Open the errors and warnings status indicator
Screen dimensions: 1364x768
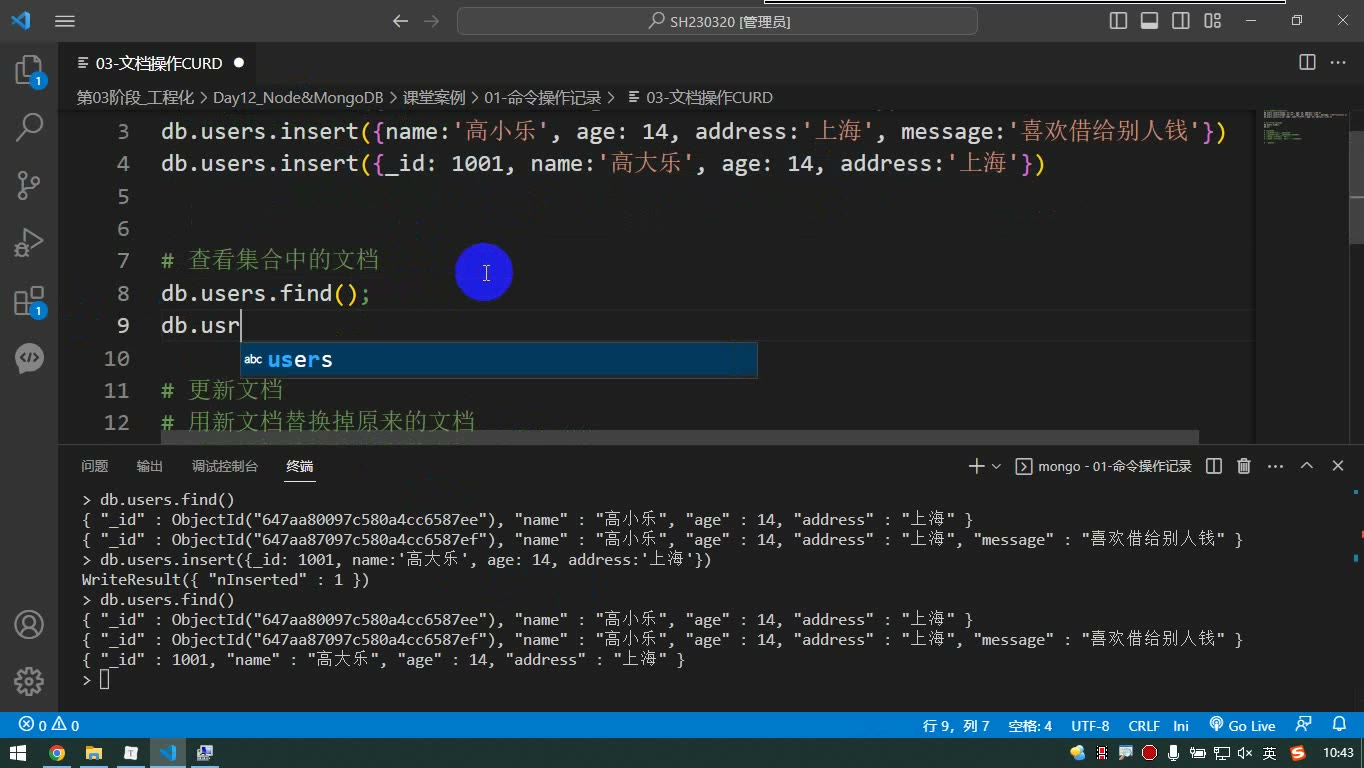coord(49,725)
